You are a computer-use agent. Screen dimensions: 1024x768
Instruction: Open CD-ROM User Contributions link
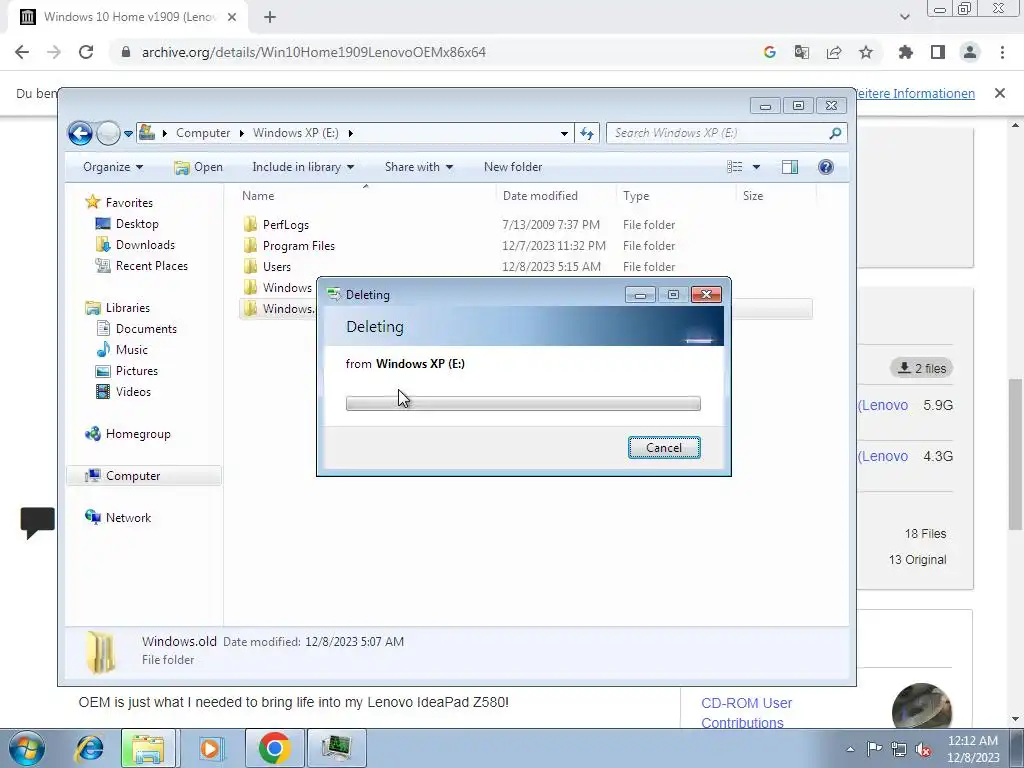(746, 713)
